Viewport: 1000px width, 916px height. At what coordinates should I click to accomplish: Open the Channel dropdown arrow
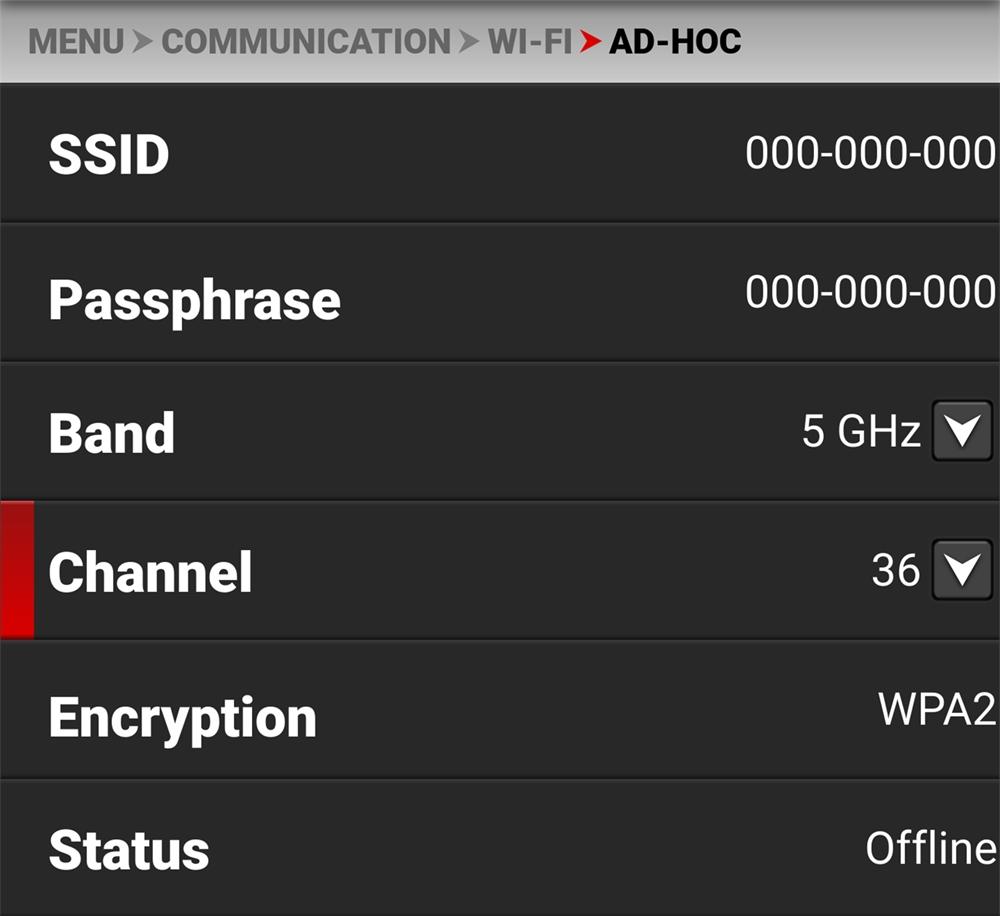(961, 570)
